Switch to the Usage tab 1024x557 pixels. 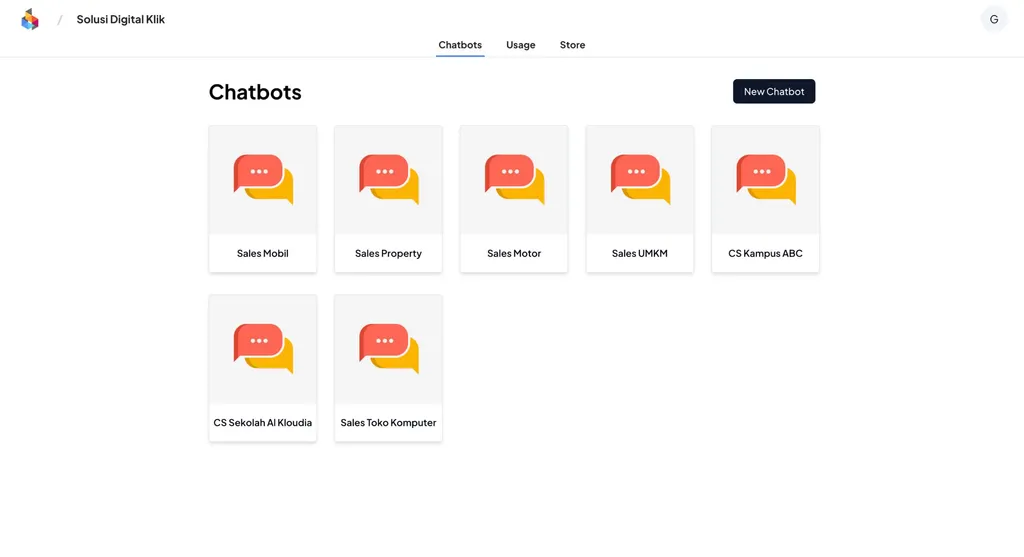click(x=520, y=45)
